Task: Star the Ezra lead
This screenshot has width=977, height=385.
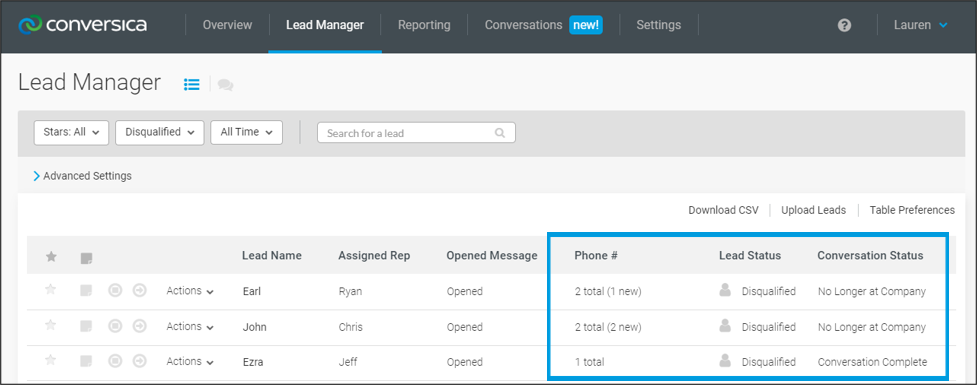Action: (51, 360)
